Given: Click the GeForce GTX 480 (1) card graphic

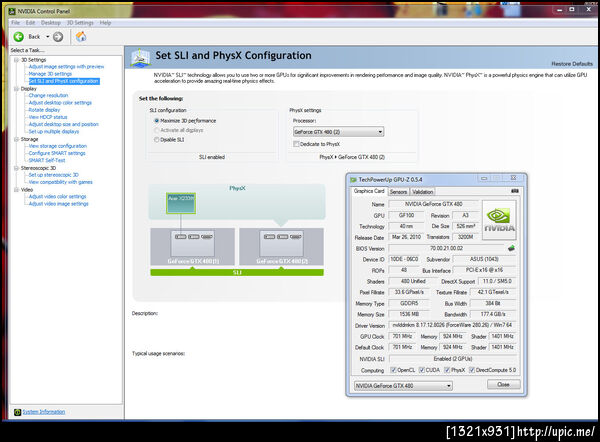Looking at the screenshot, I should tap(192, 246).
